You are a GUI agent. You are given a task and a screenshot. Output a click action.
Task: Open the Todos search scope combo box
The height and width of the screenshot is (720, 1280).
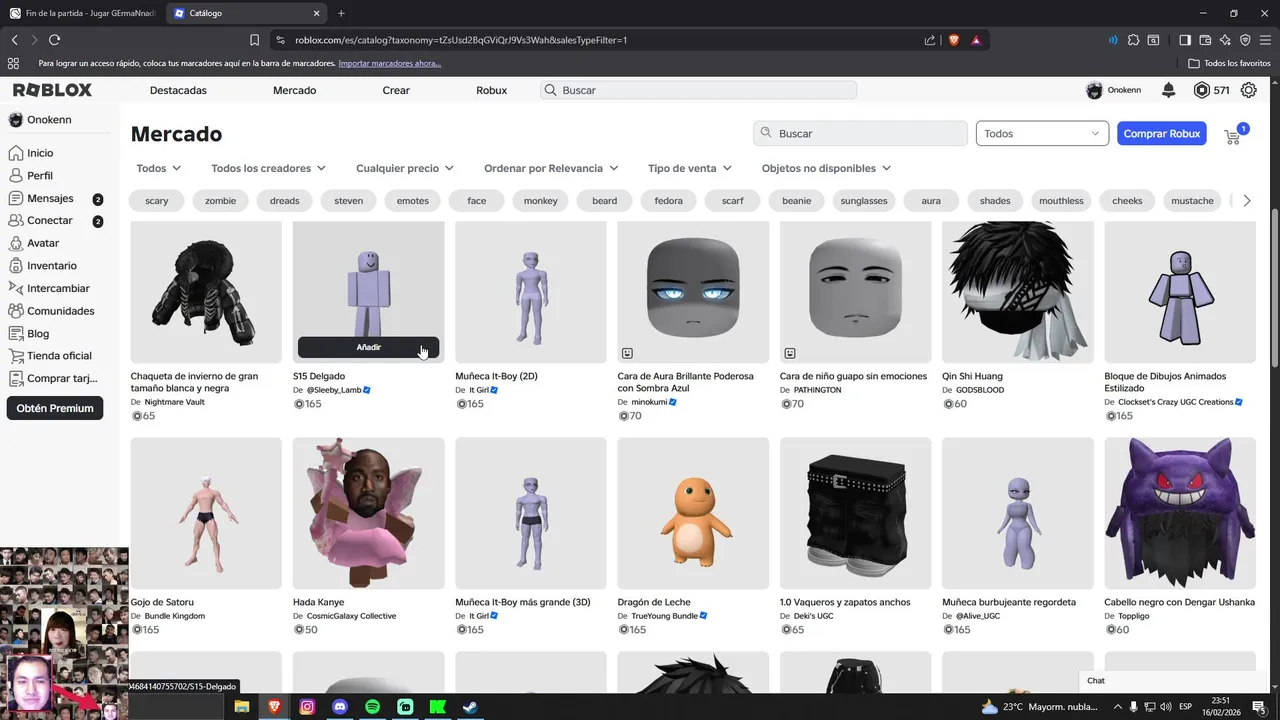pos(1042,133)
